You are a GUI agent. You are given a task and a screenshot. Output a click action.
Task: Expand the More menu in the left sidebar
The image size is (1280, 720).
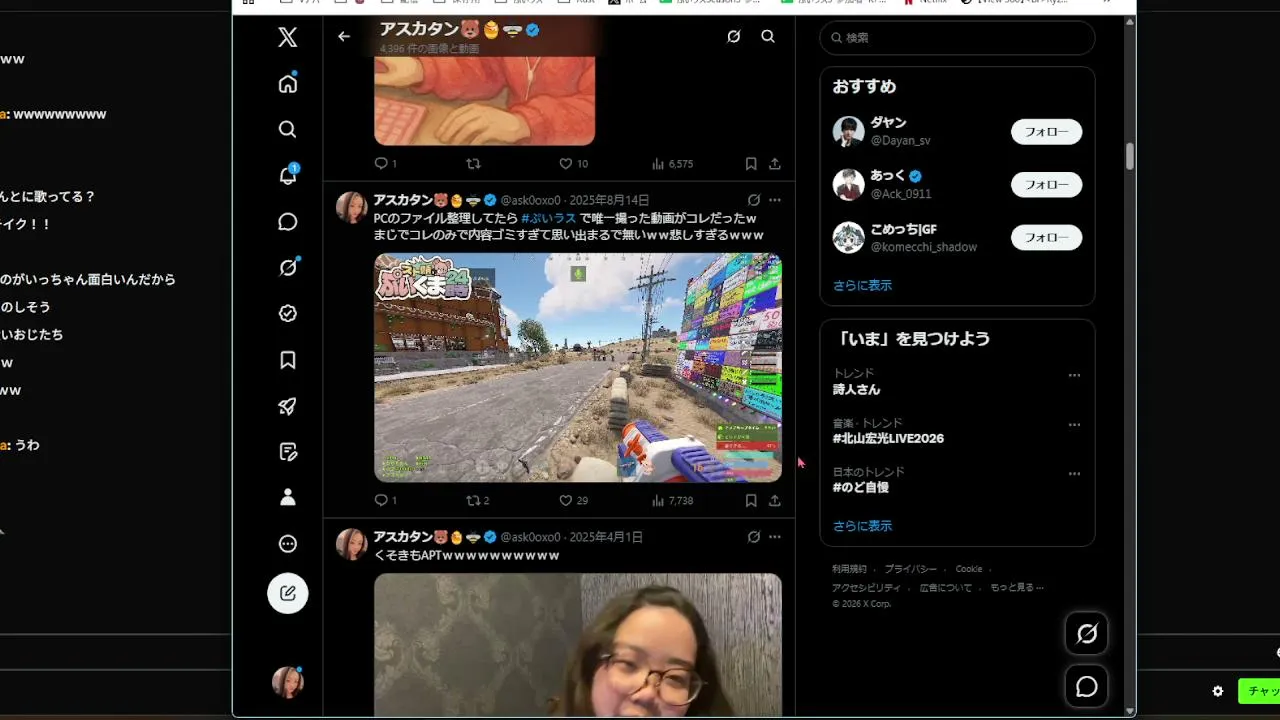pyautogui.click(x=288, y=544)
